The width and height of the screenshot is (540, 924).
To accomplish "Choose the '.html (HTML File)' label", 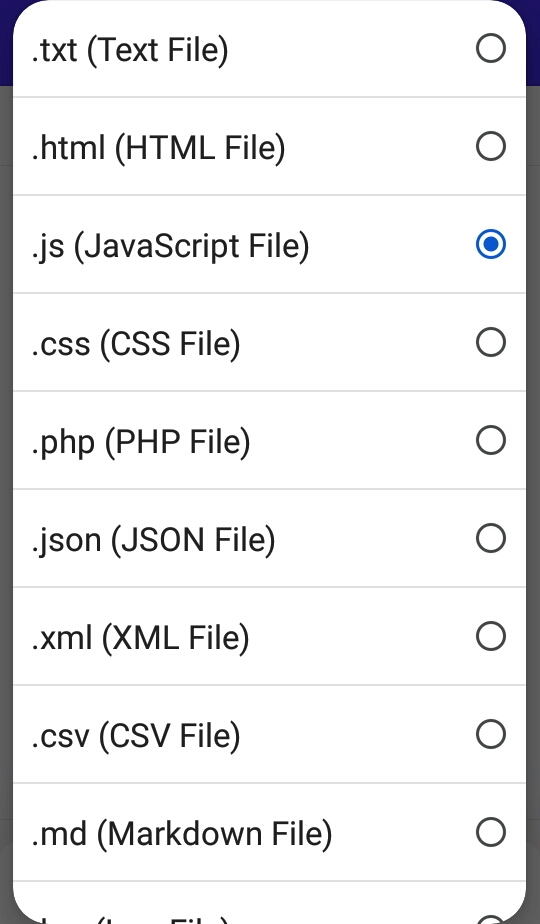I will 158,147.
